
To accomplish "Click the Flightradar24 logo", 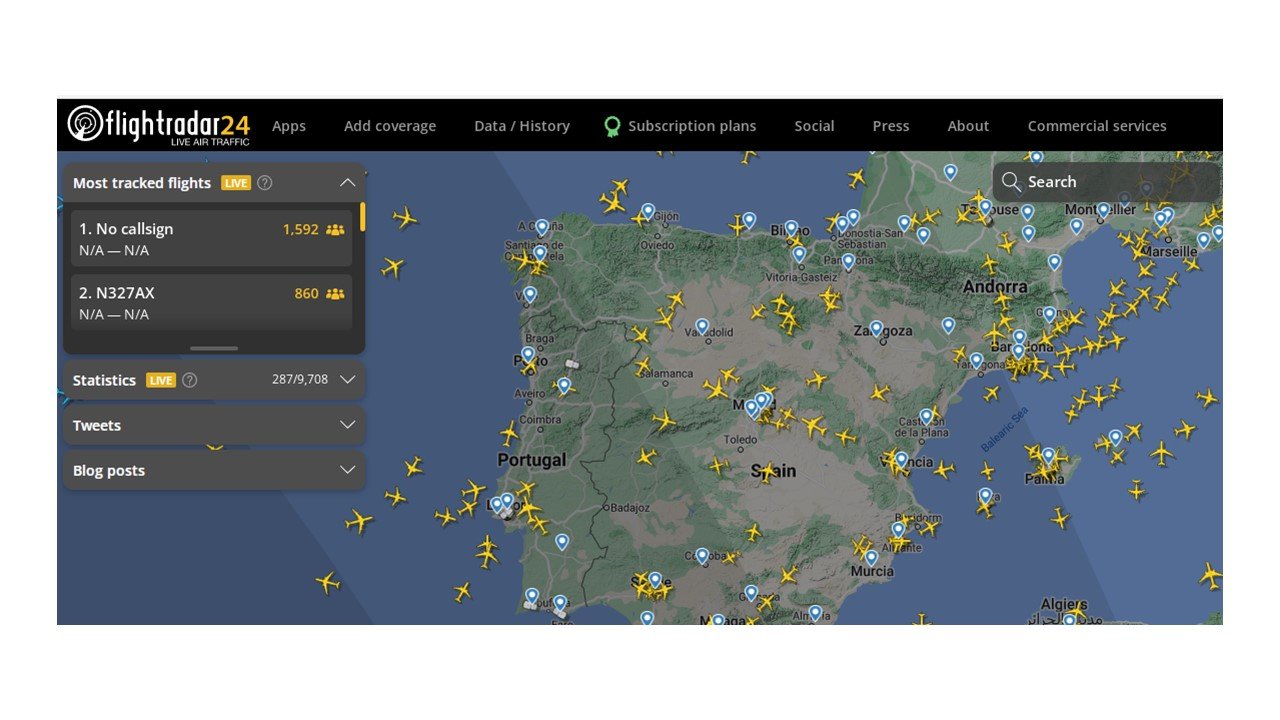I will [159, 125].
